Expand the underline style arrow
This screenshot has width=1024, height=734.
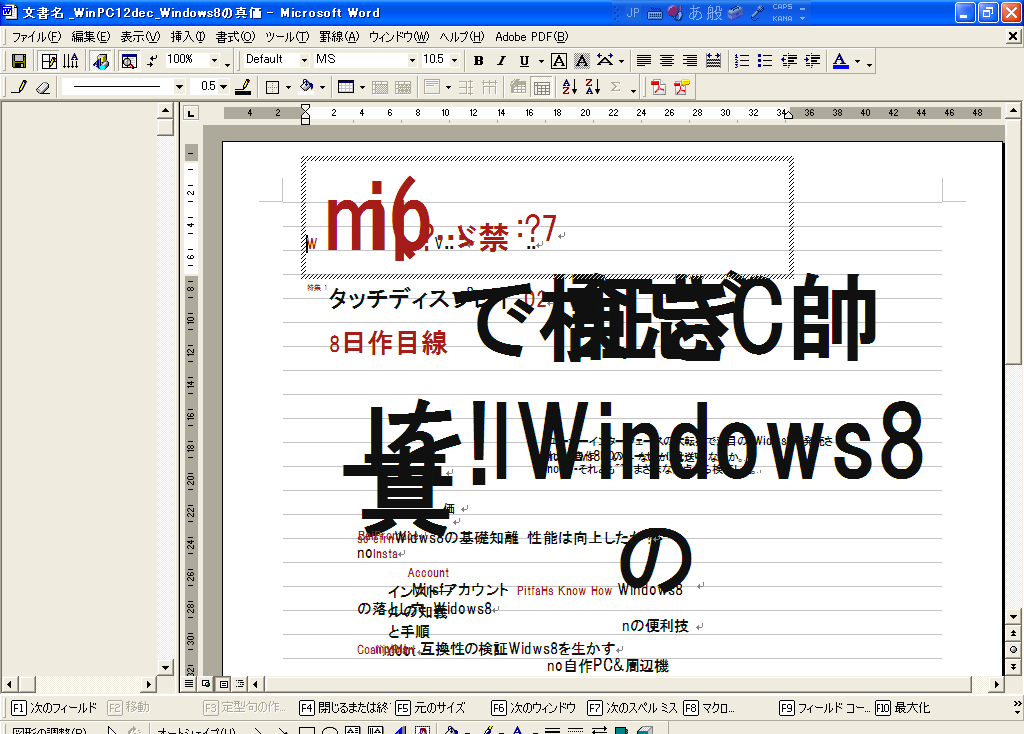tap(541, 61)
